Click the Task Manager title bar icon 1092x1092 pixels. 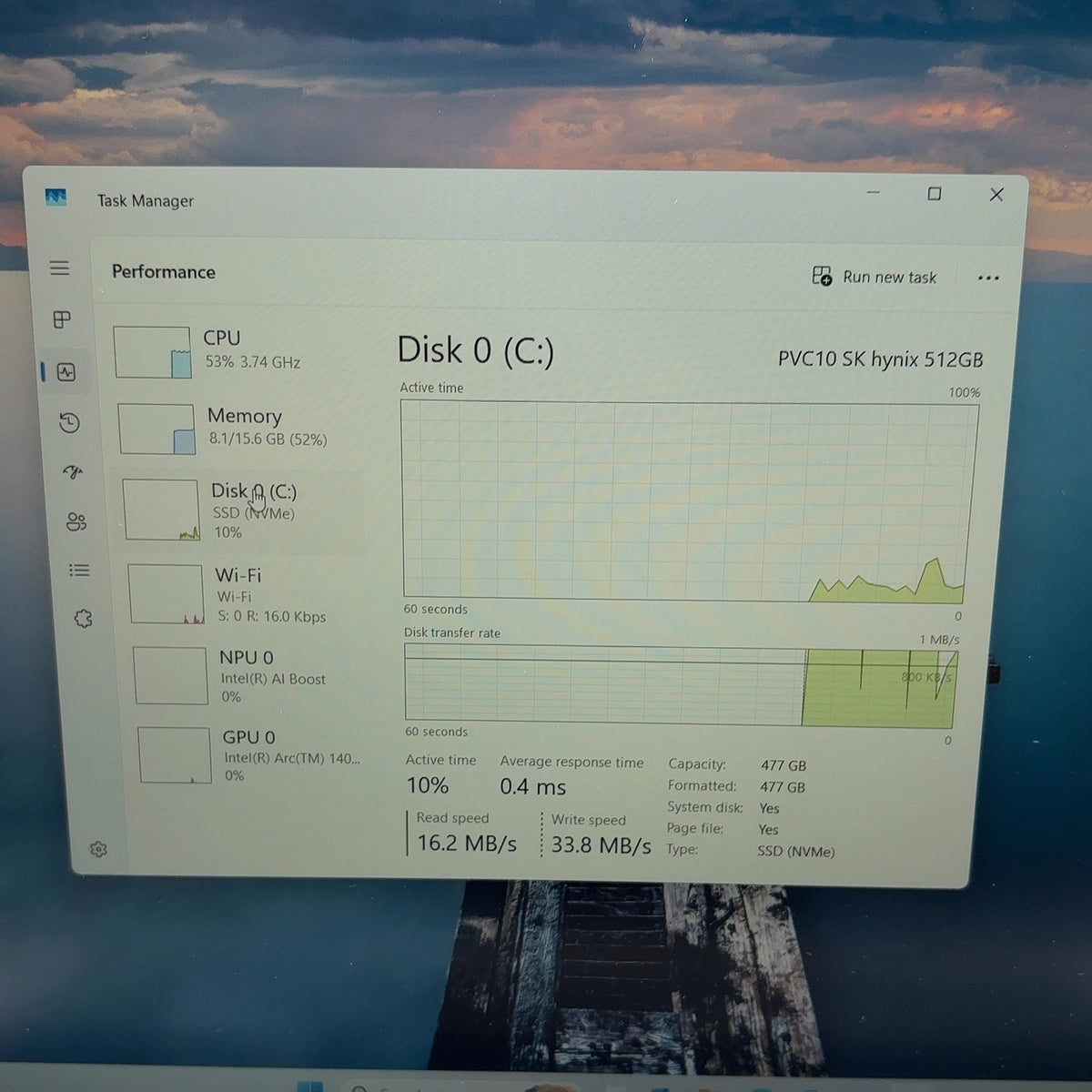[x=56, y=197]
